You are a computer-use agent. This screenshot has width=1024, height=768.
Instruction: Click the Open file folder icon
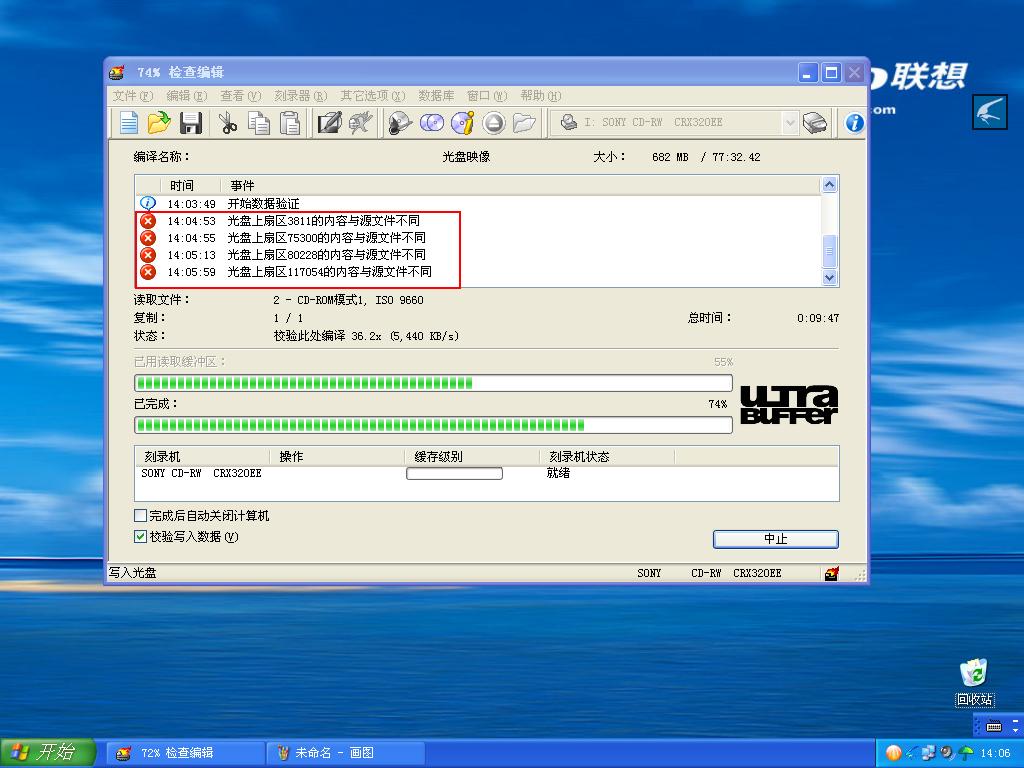[159, 122]
